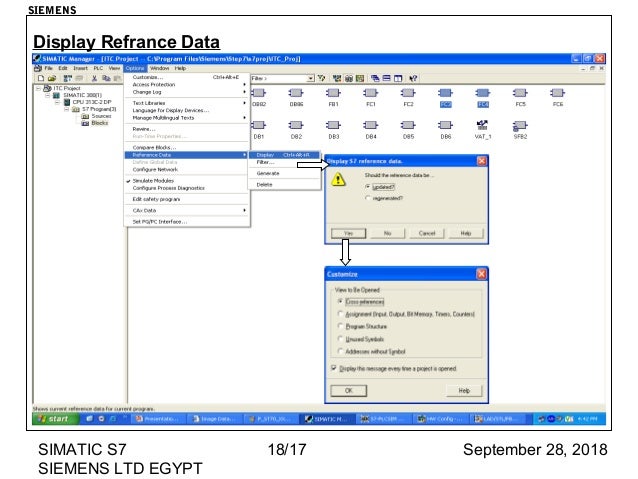The width and height of the screenshot is (638, 479).
Task: Choose Display in the Reference Data submenu
Action: tap(284, 155)
